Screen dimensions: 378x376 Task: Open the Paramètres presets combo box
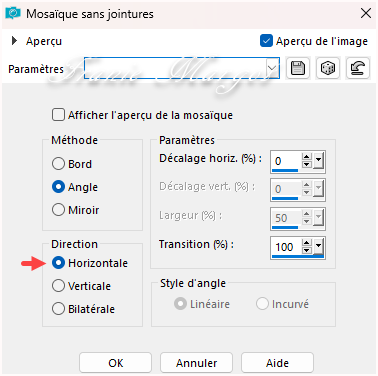point(182,68)
